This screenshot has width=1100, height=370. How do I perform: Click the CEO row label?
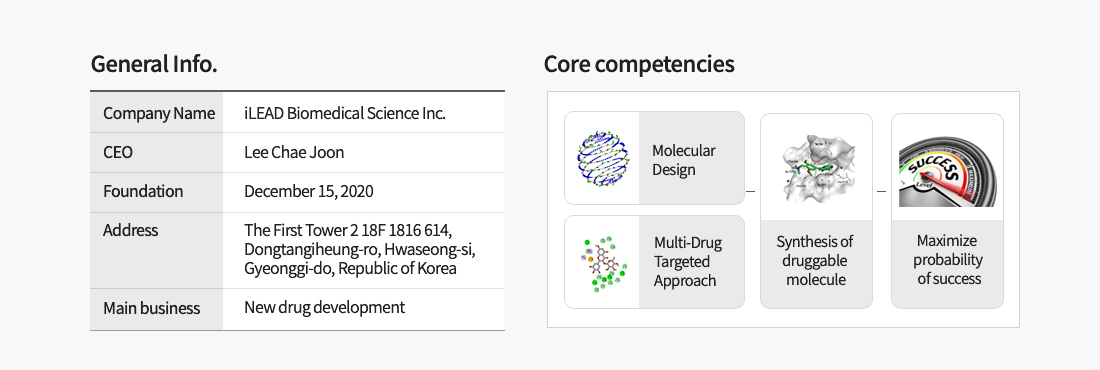click(x=118, y=152)
